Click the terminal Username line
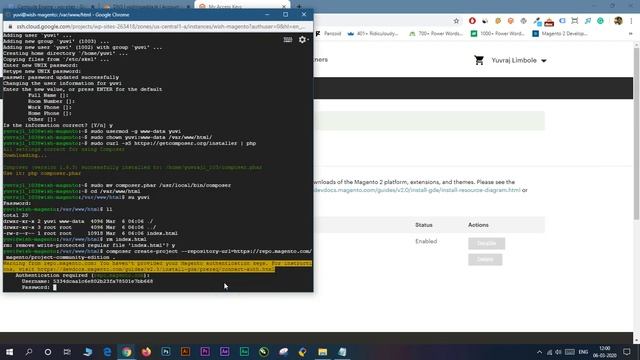The image size is (640, 360). [87, 281]
